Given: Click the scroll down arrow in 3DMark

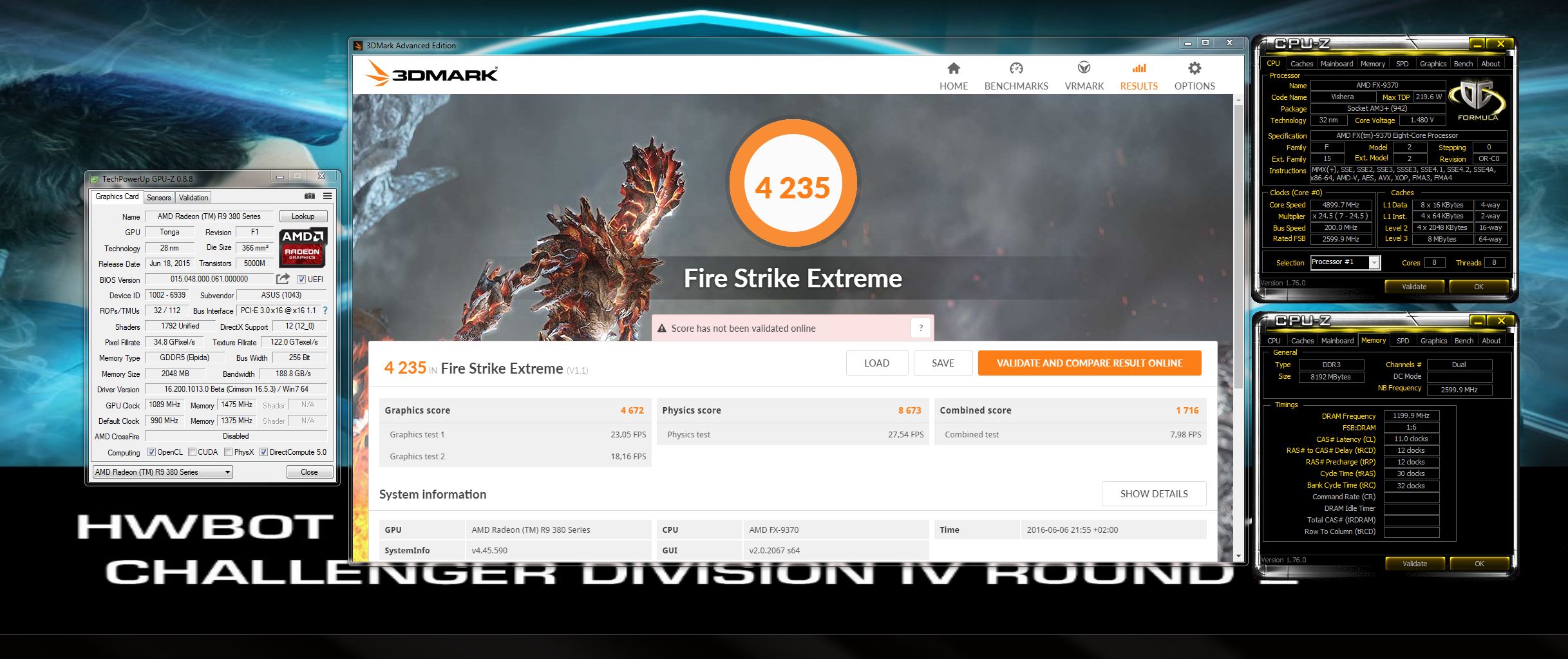Looking at the screenshot, I should [1238, 557].
